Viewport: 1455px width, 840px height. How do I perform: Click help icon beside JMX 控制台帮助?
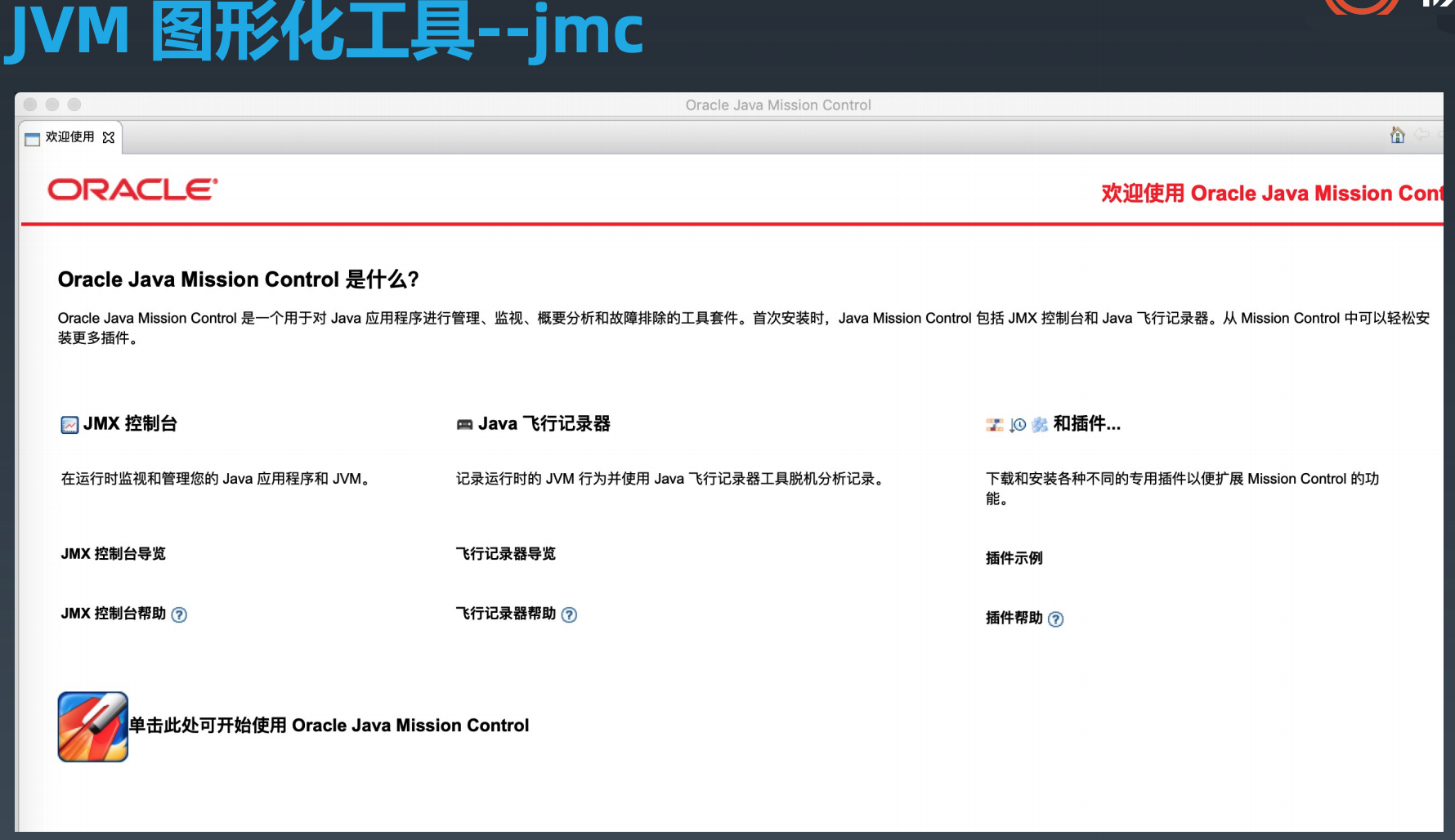[179, 615]
